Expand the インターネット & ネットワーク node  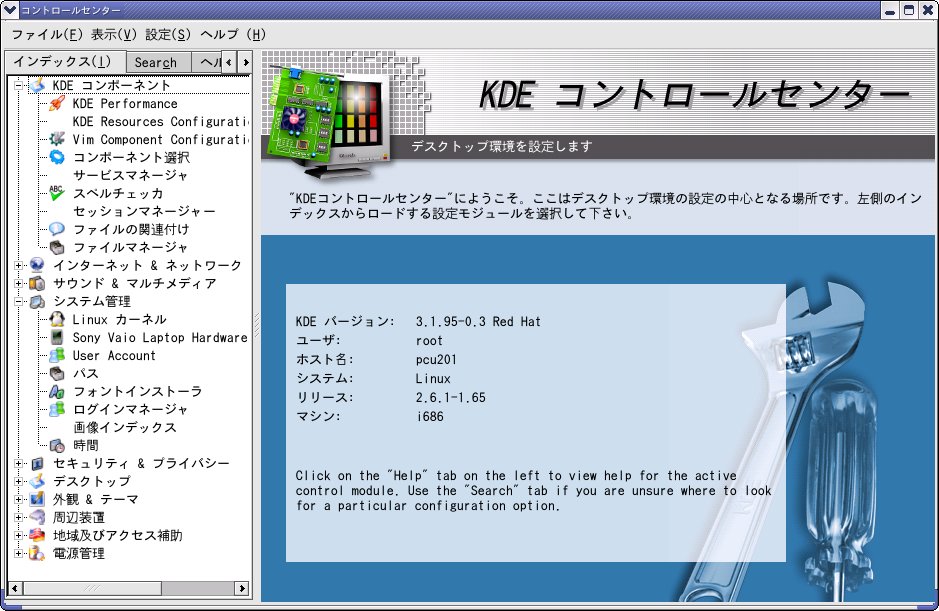(x=19, y=265)
